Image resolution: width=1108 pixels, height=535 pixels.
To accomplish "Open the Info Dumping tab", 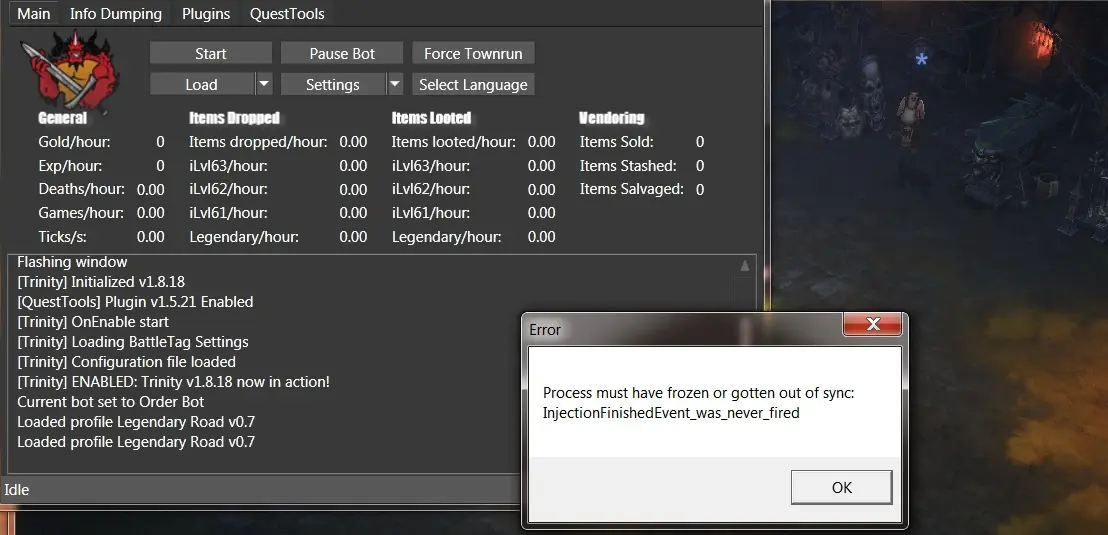I will (x=116, y=14).
